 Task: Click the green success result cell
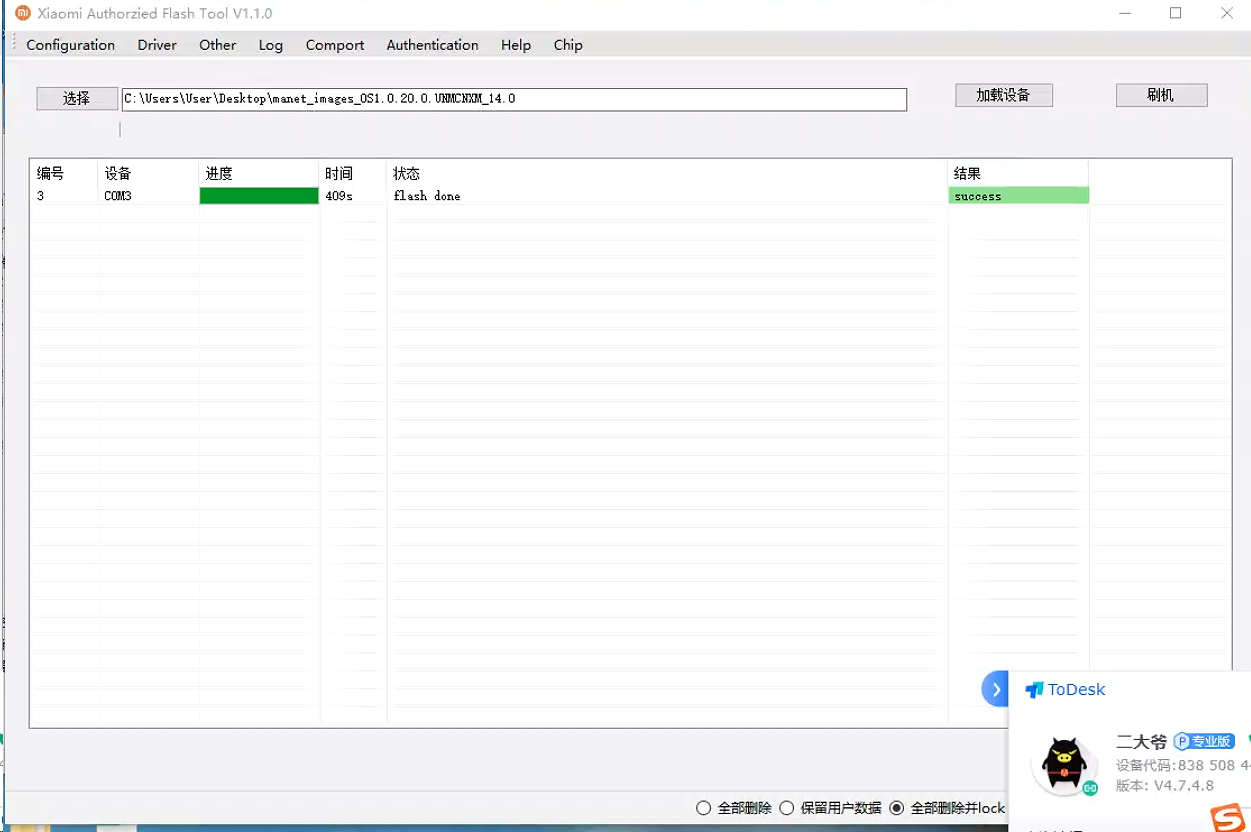pyautogui.click(x=1018, y=196)
